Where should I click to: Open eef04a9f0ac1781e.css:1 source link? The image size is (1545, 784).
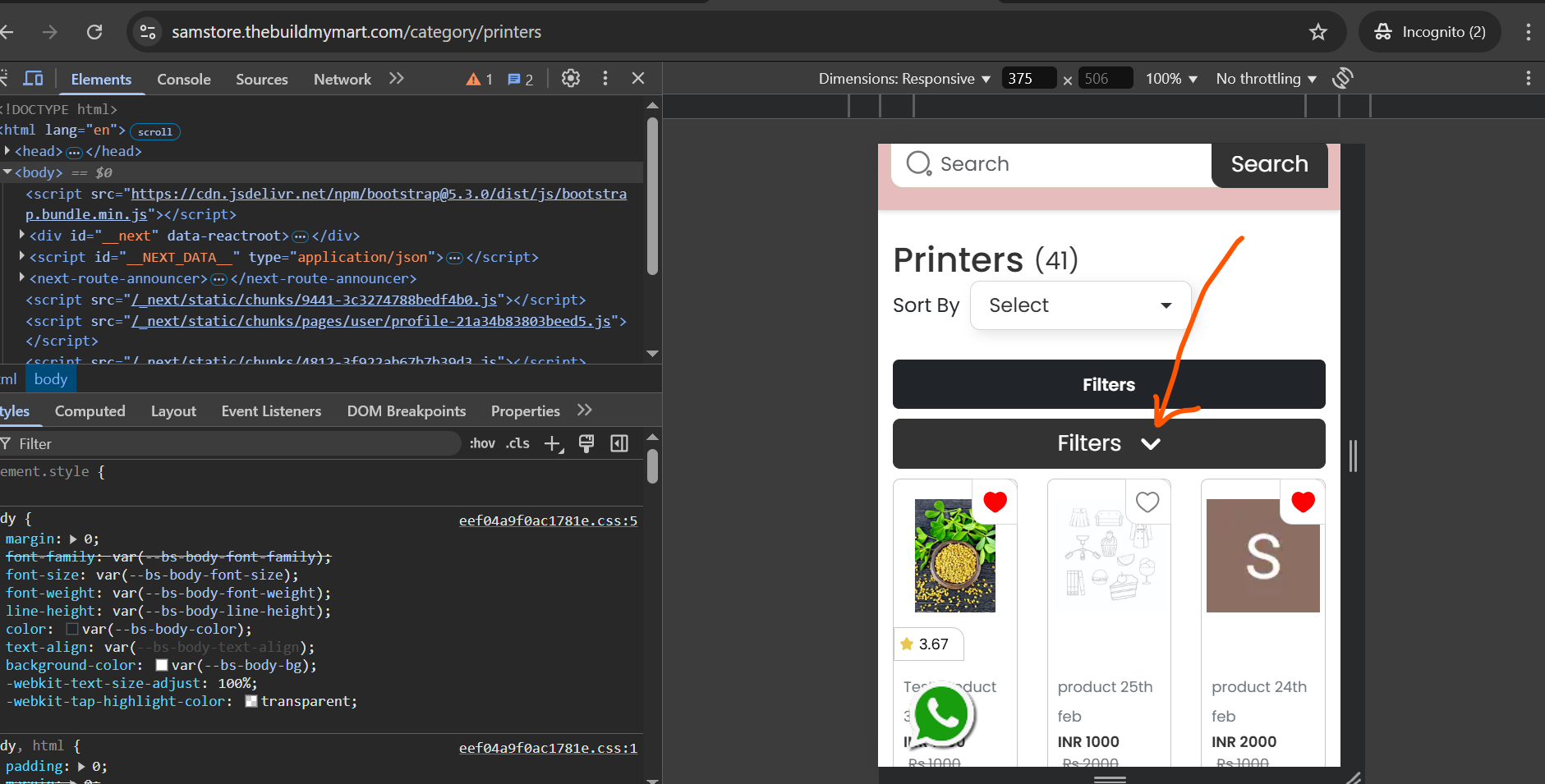pos(548,748)
